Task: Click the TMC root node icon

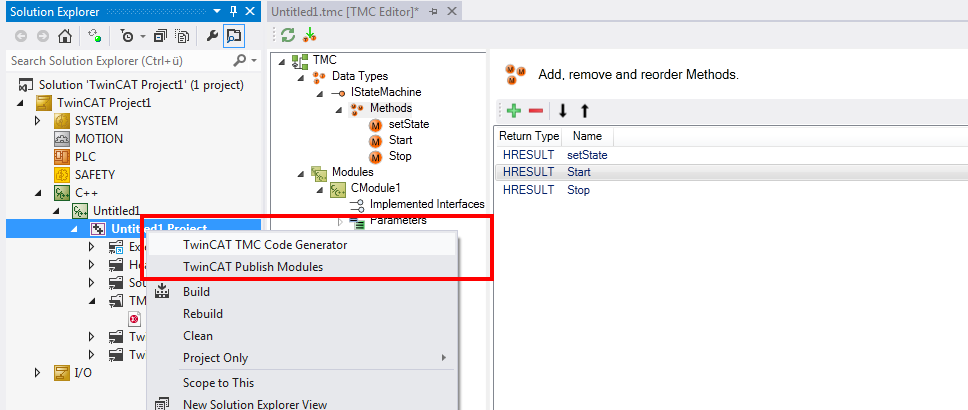Action: [301, 61]
